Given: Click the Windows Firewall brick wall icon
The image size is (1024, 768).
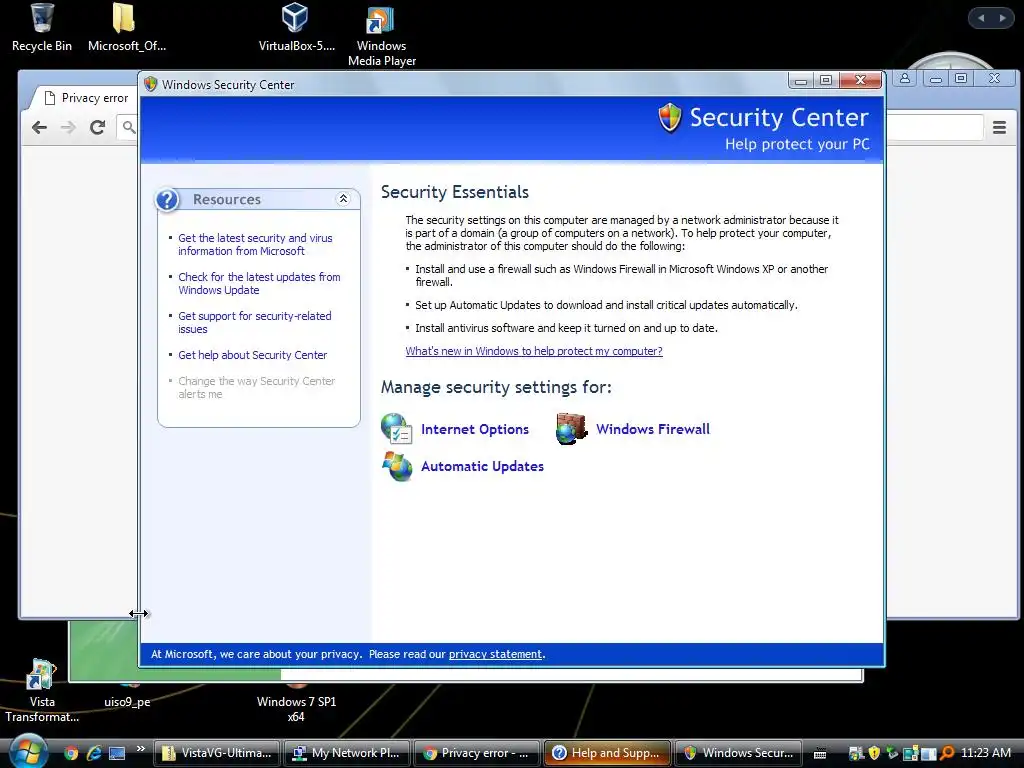Looking at the screenshot, I should coord(571,428).
